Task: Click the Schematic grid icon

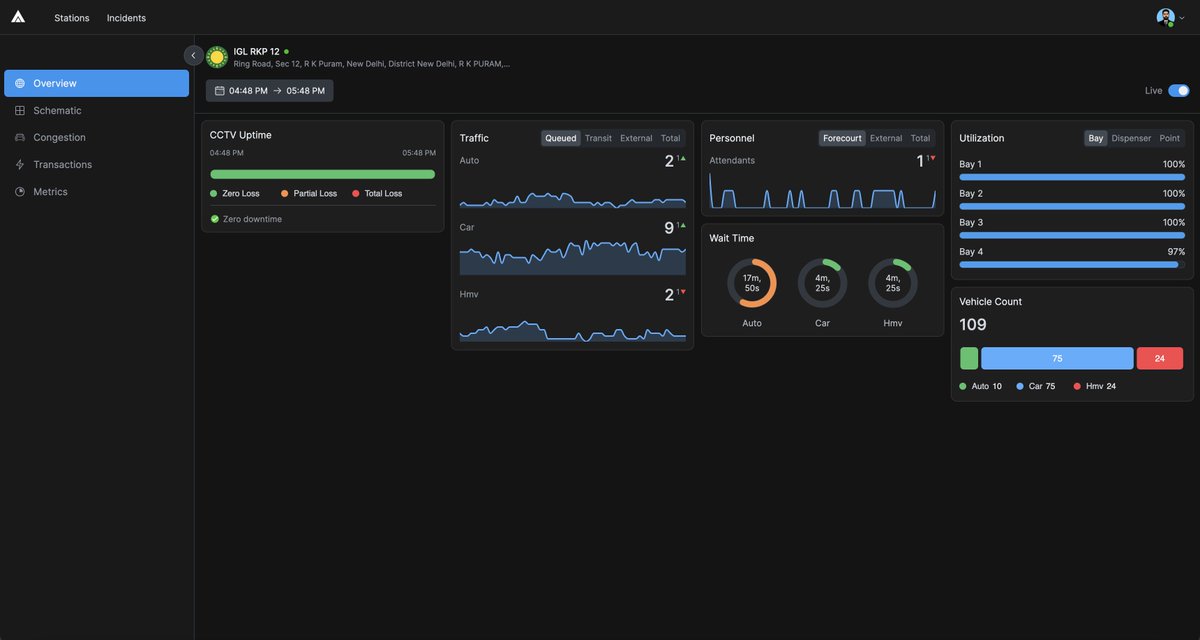Action: click(x=20, y=110)
